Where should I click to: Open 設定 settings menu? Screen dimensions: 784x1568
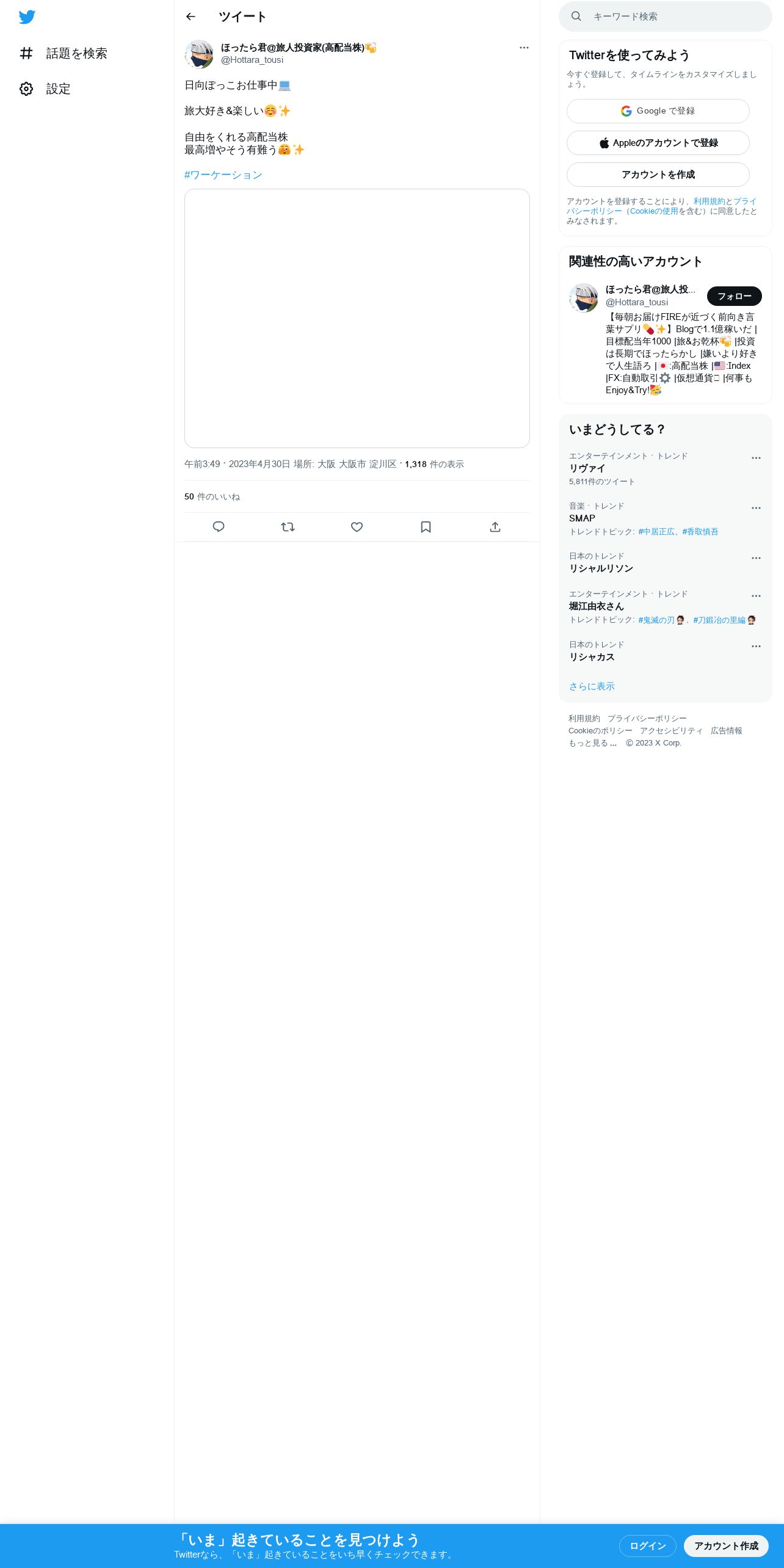[45, 89]
